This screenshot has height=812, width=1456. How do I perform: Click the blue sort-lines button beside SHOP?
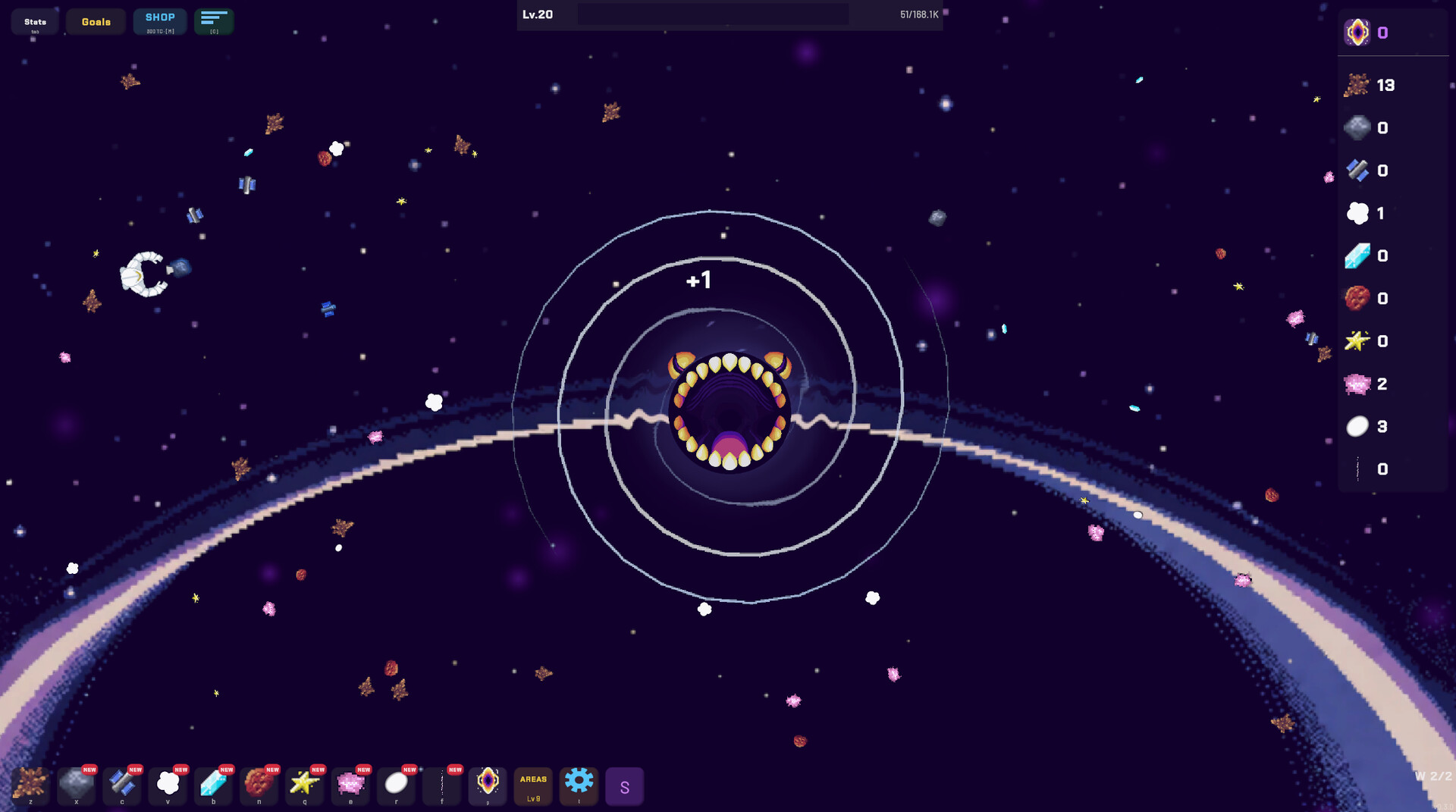(214, 23)
